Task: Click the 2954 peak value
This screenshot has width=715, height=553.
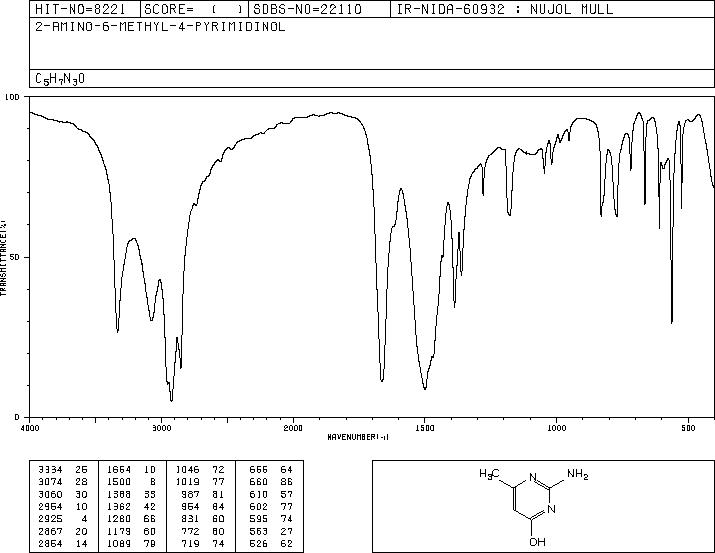Action: 50,506
